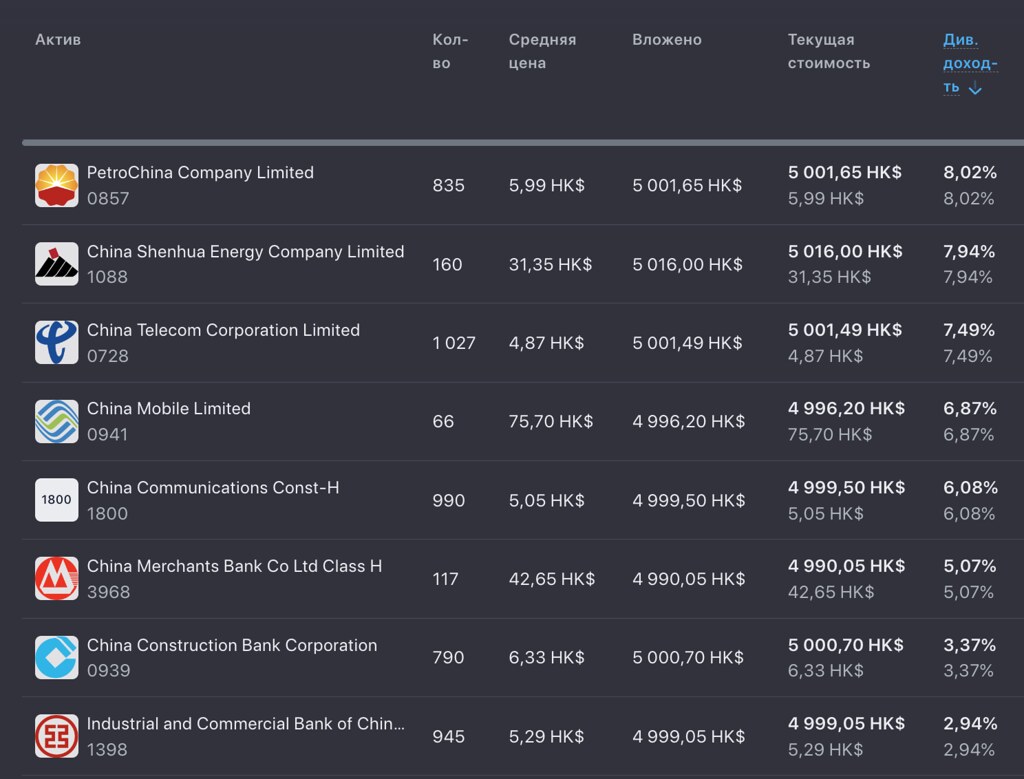
Task: Click ticker 0941
Action: tap(107, 434)
